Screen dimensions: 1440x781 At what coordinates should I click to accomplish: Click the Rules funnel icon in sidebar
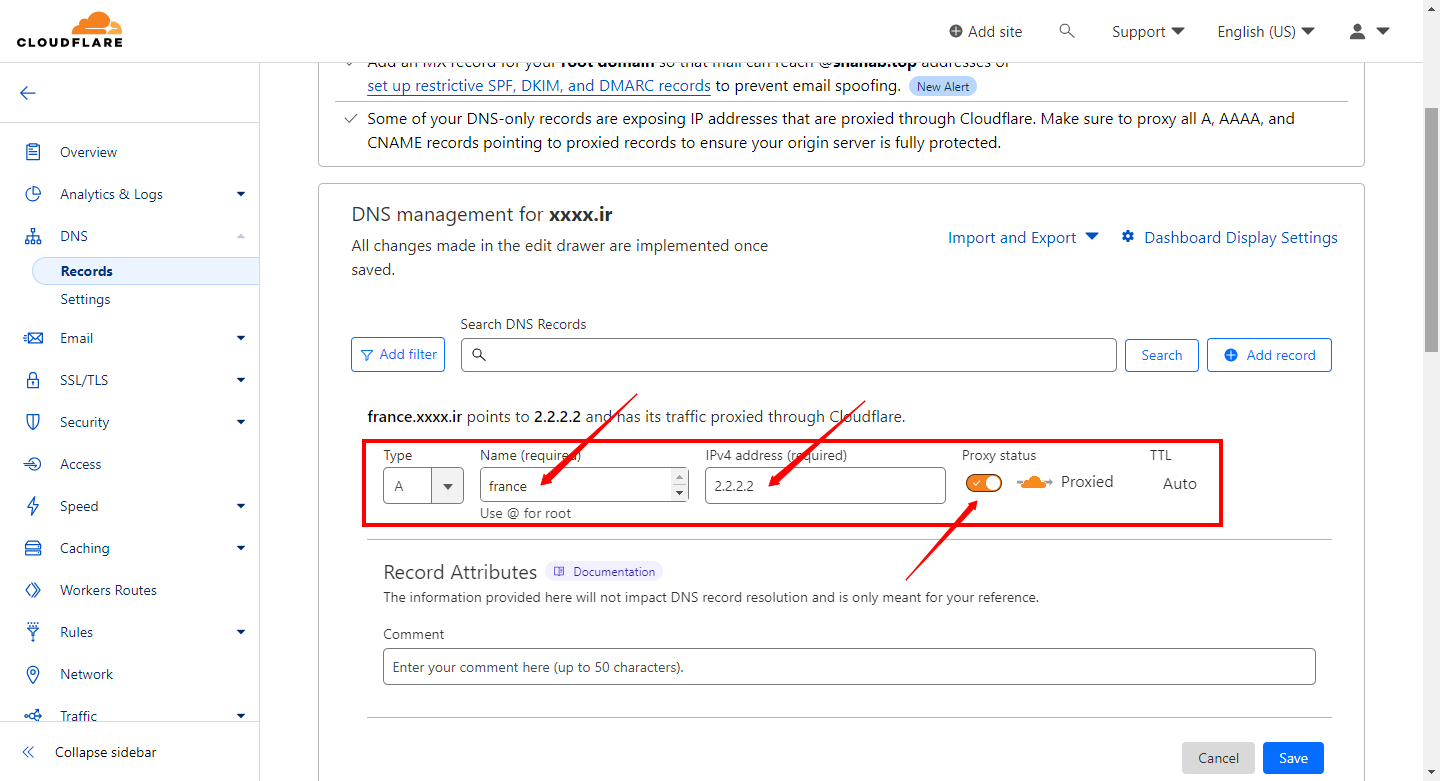tap(33, 632)
